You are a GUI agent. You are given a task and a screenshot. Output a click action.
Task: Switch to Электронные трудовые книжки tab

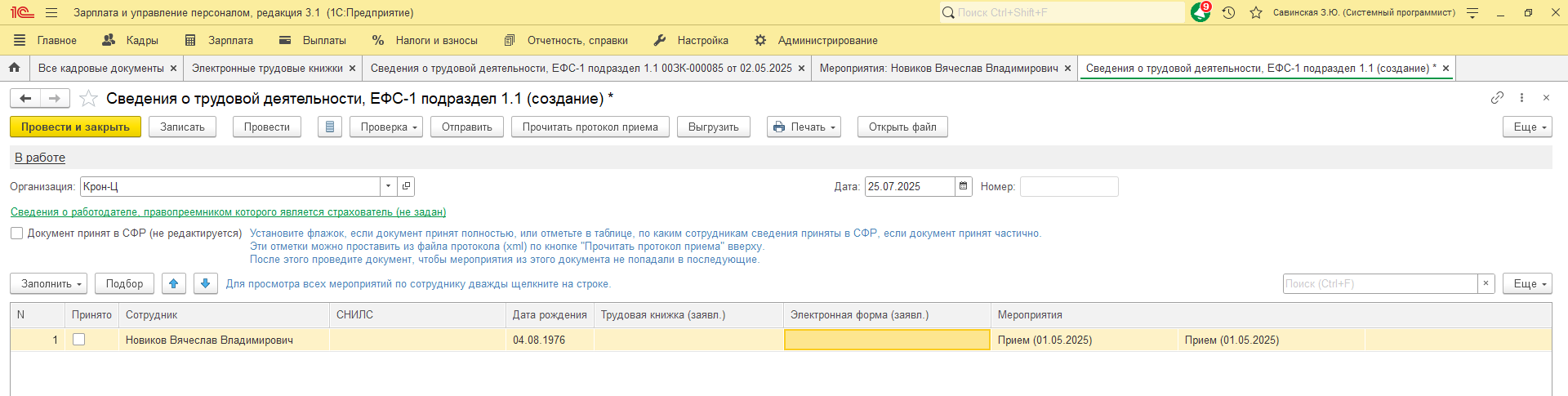(x=267, y=69)
